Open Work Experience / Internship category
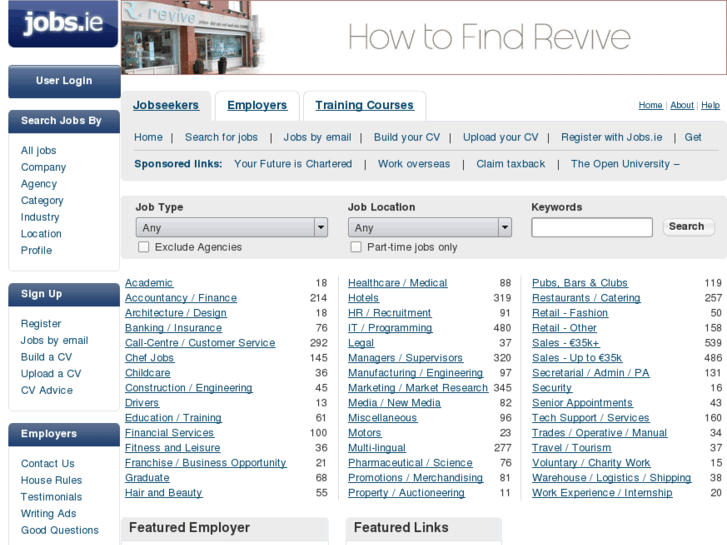 pos(602,493)
